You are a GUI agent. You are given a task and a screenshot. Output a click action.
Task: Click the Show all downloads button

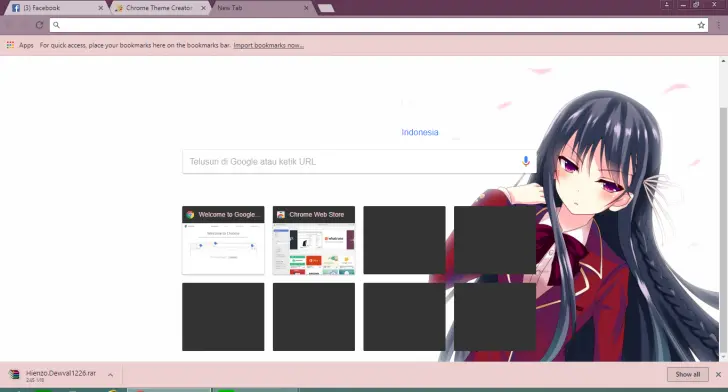[x=688, y=374]
